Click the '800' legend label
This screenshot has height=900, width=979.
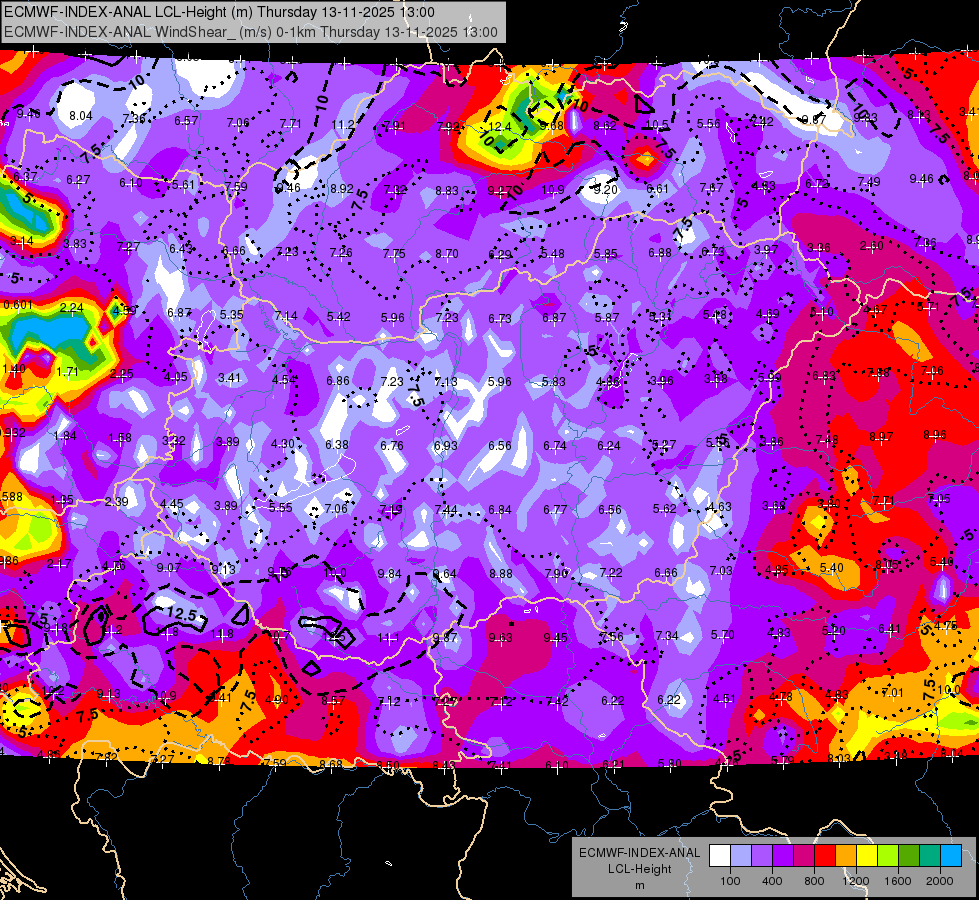[814, 881]
